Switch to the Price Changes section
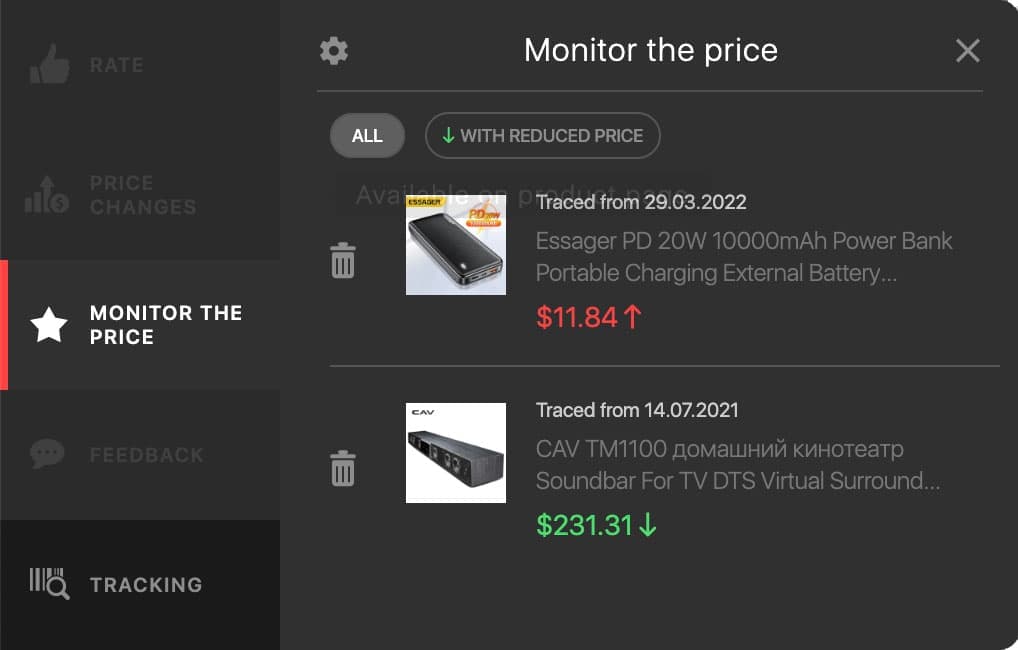Screen dimensions: 1018x650 143,195
